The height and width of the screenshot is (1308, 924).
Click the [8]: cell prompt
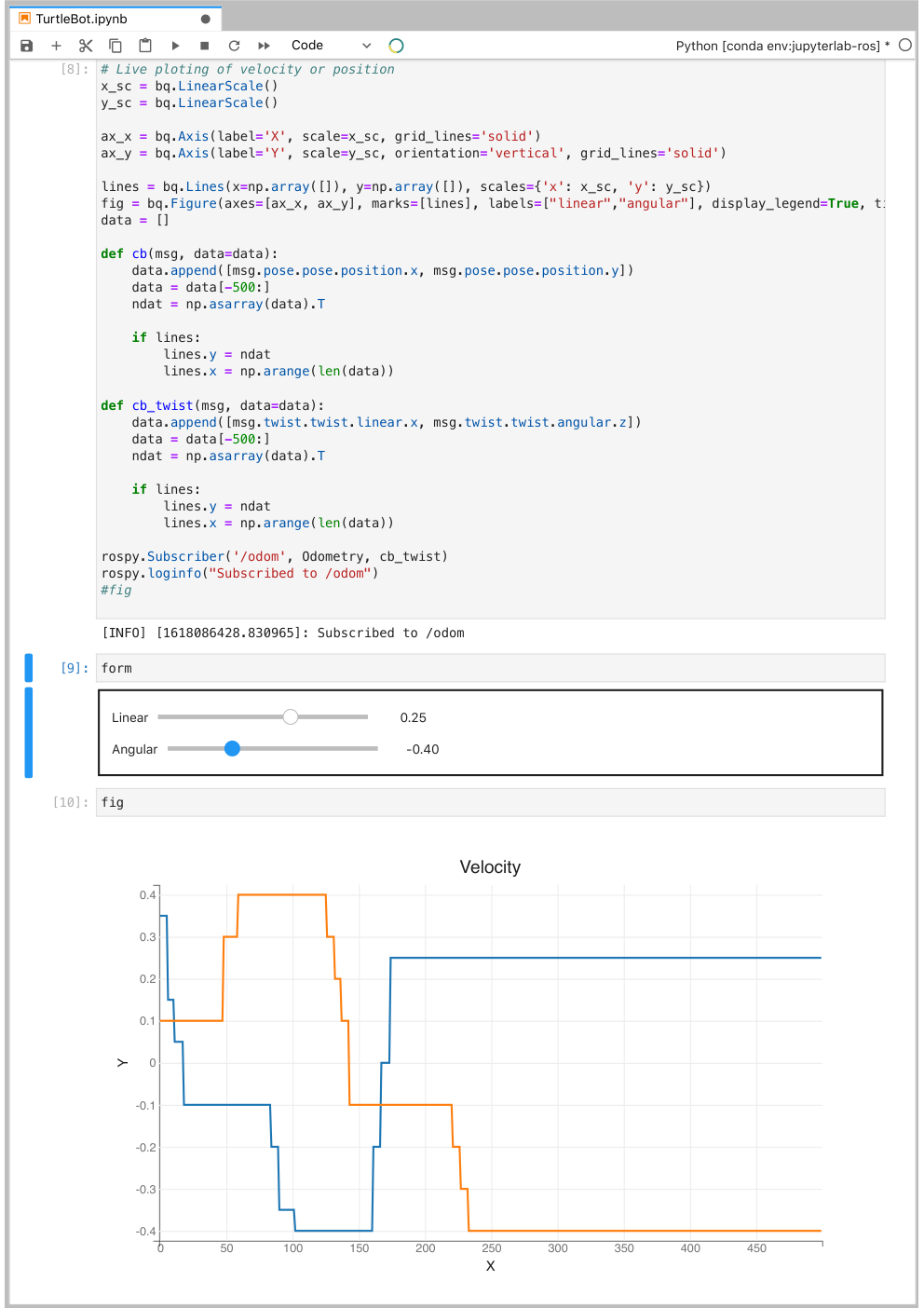pyautogui.click(x=75, y=69)
